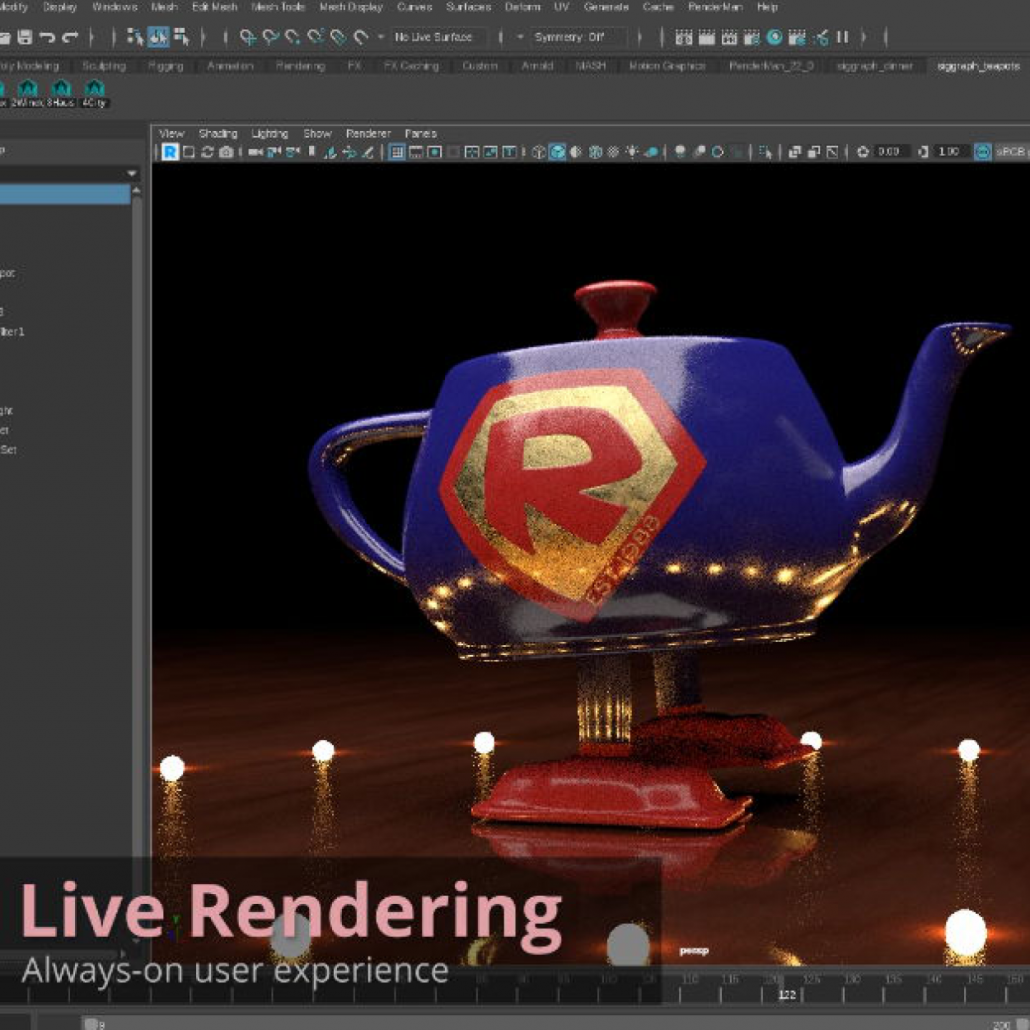Screen dimensions: 1030x1030
Task: Click the 4City shelf icon
Action: coord(95,93)
